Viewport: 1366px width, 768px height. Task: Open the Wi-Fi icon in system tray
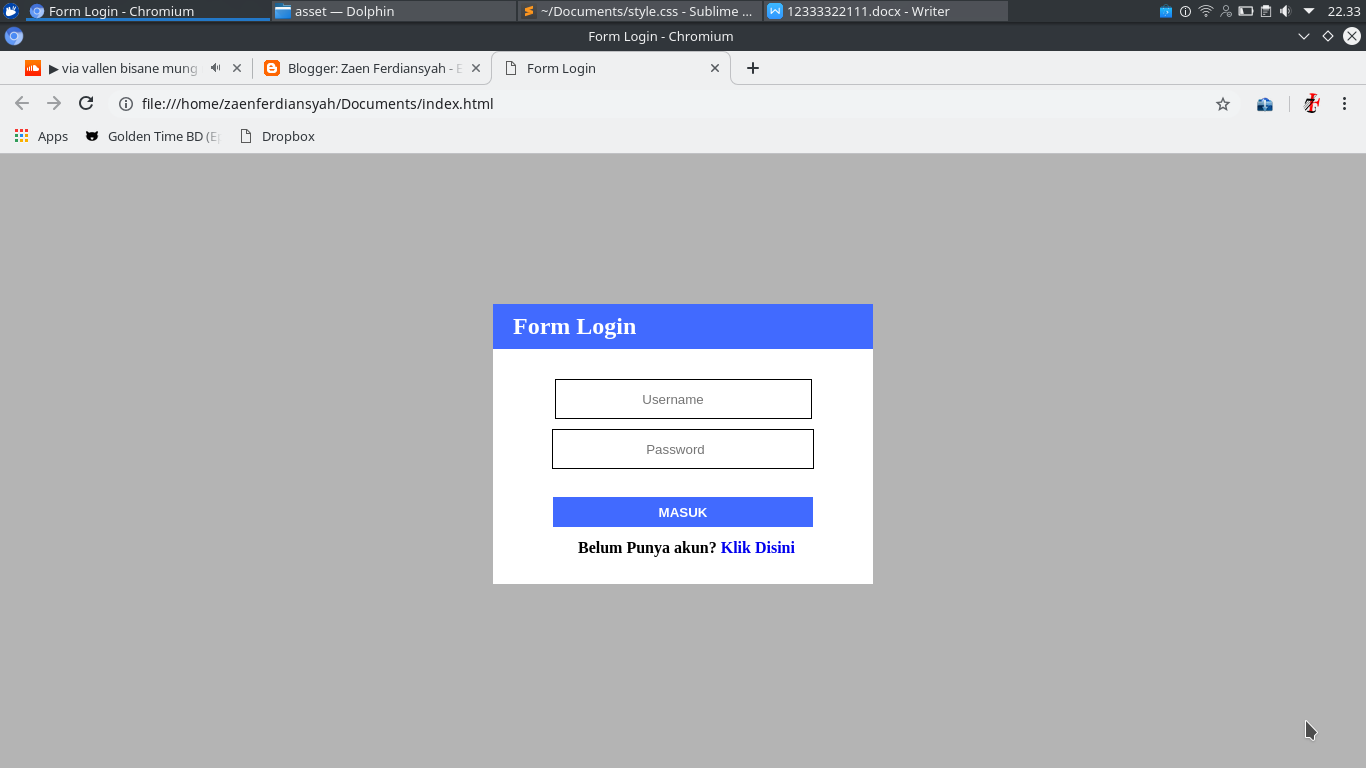click(1205, 11)
